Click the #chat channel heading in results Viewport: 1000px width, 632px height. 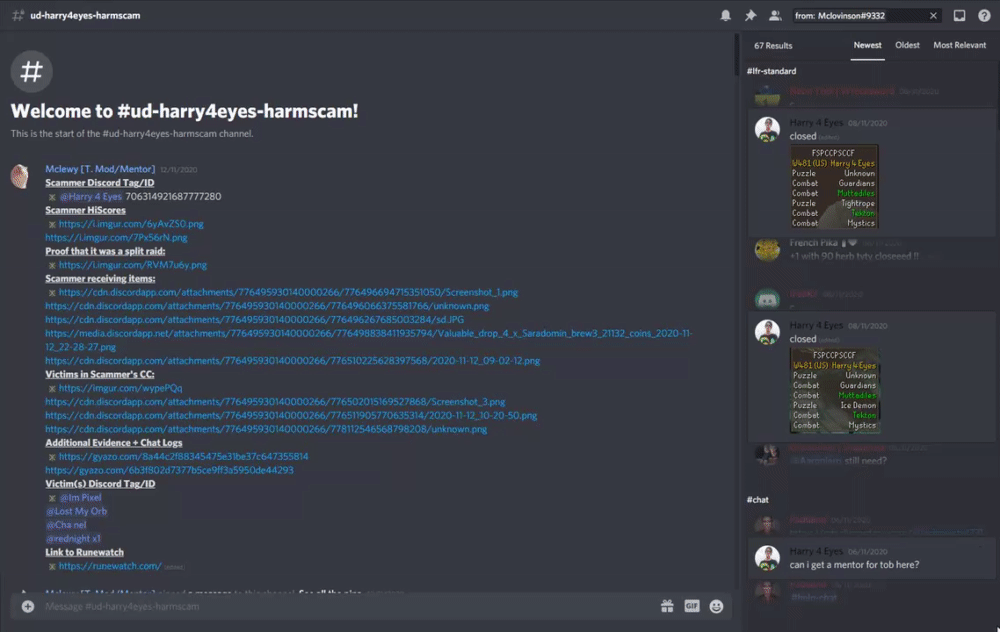point(758,499)
